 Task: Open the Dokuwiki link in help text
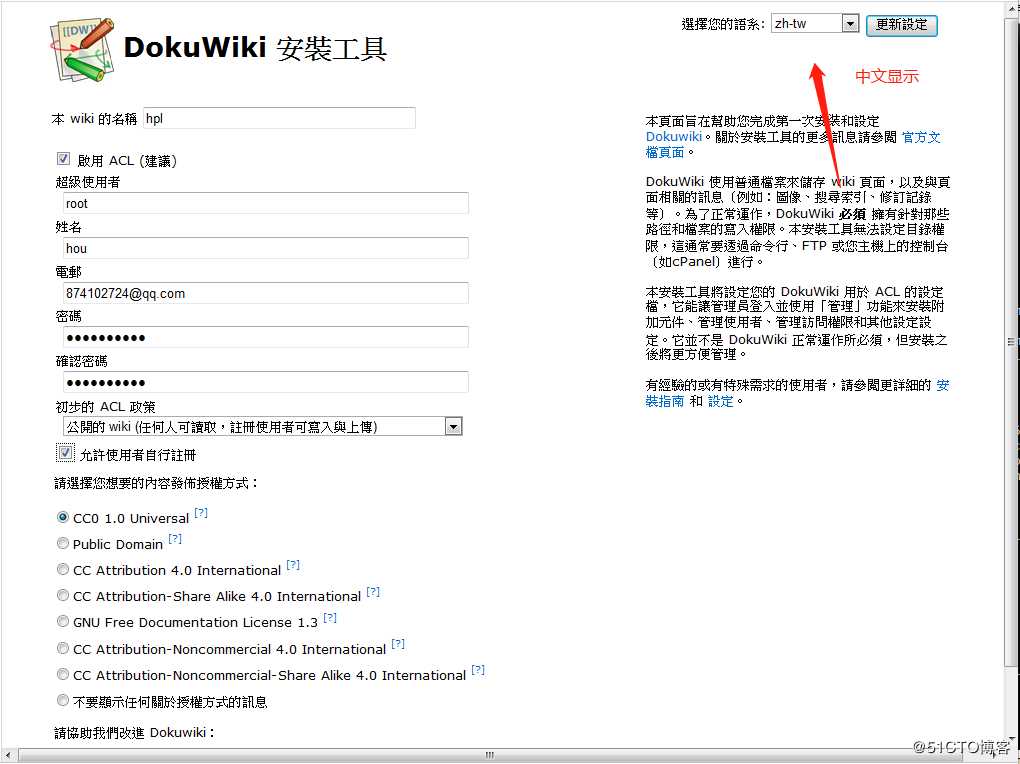[673, 137]
